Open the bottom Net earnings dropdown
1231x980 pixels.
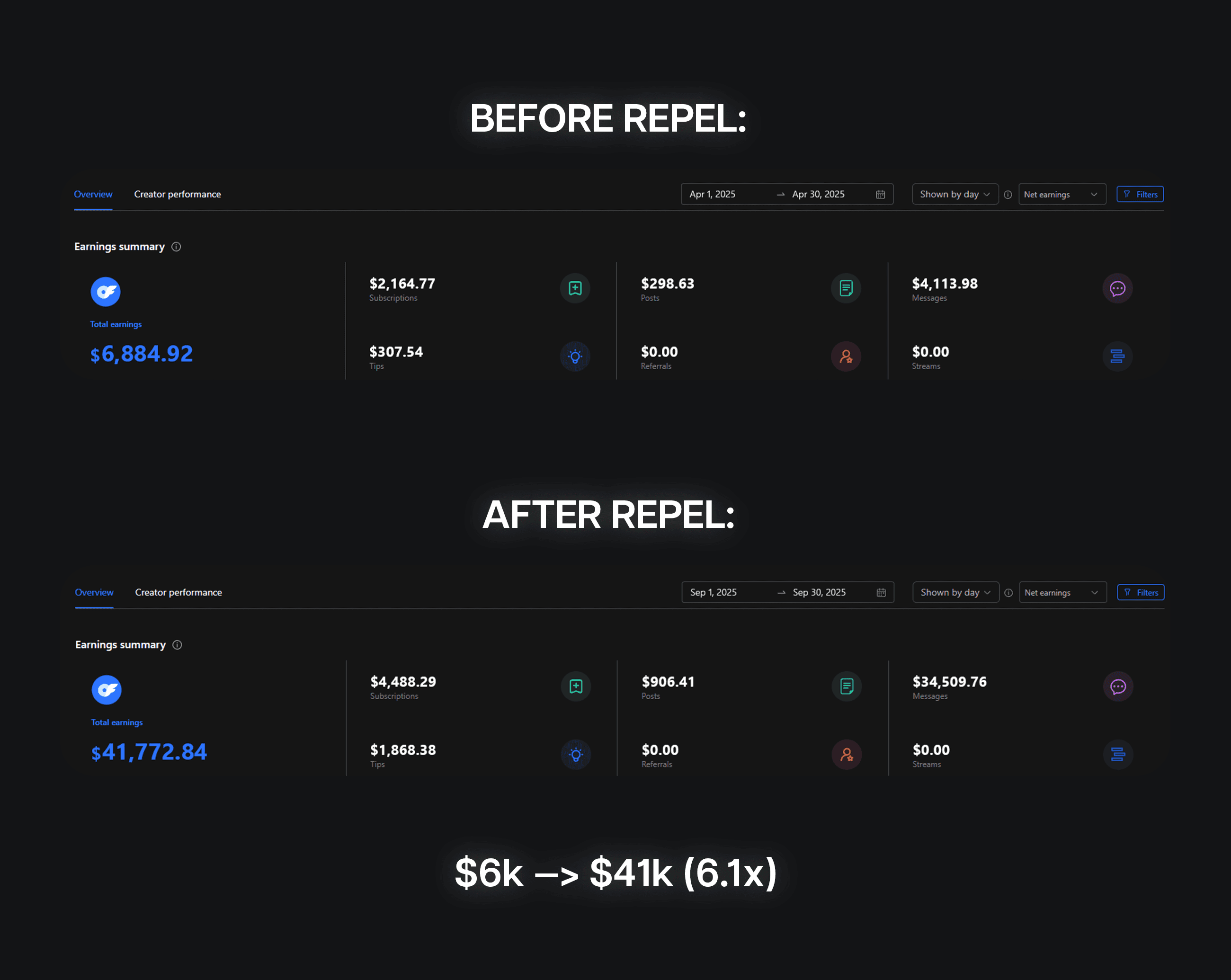click(1062, 593)
